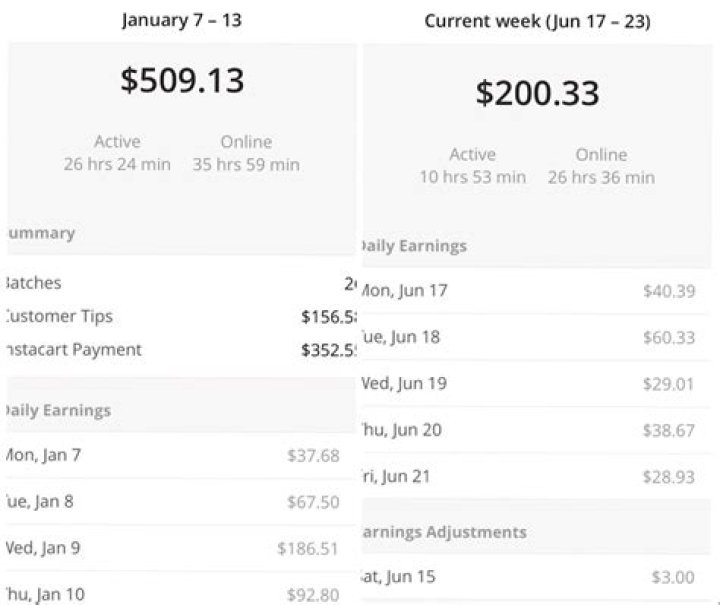Click the Earnings Adjustments section header
This screenshot has width=720, height=605.
click(x=443, y=532)
